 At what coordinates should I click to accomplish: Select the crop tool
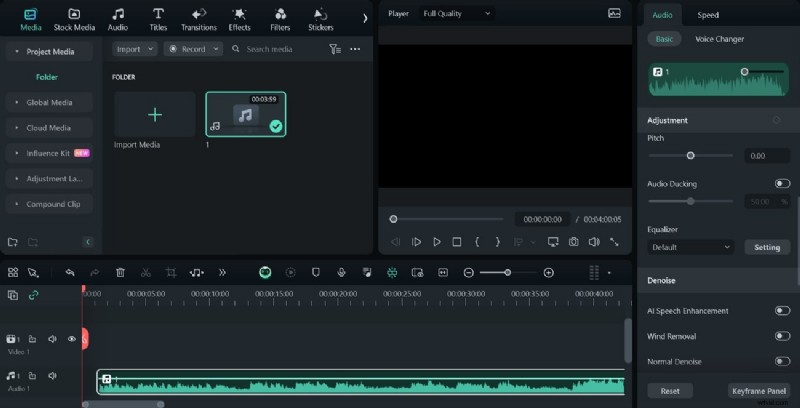click(x=171, y=273)
